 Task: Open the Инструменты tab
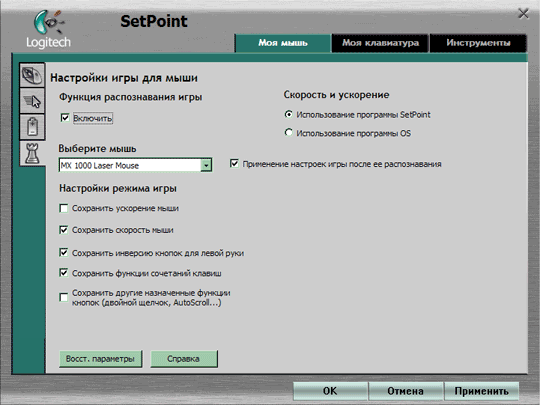478,43
